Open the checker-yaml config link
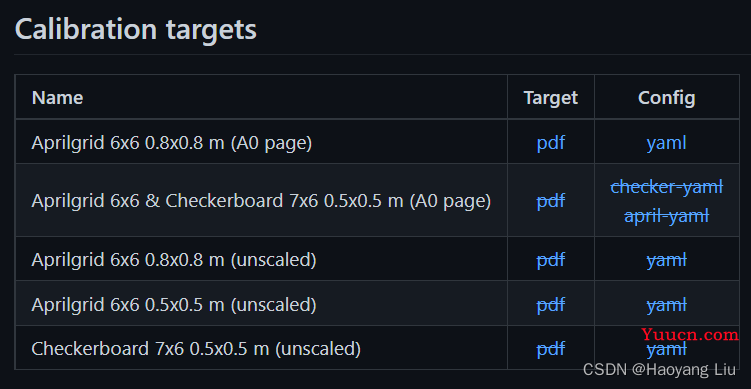Screen dimensions: 751x389 (666, 186)
